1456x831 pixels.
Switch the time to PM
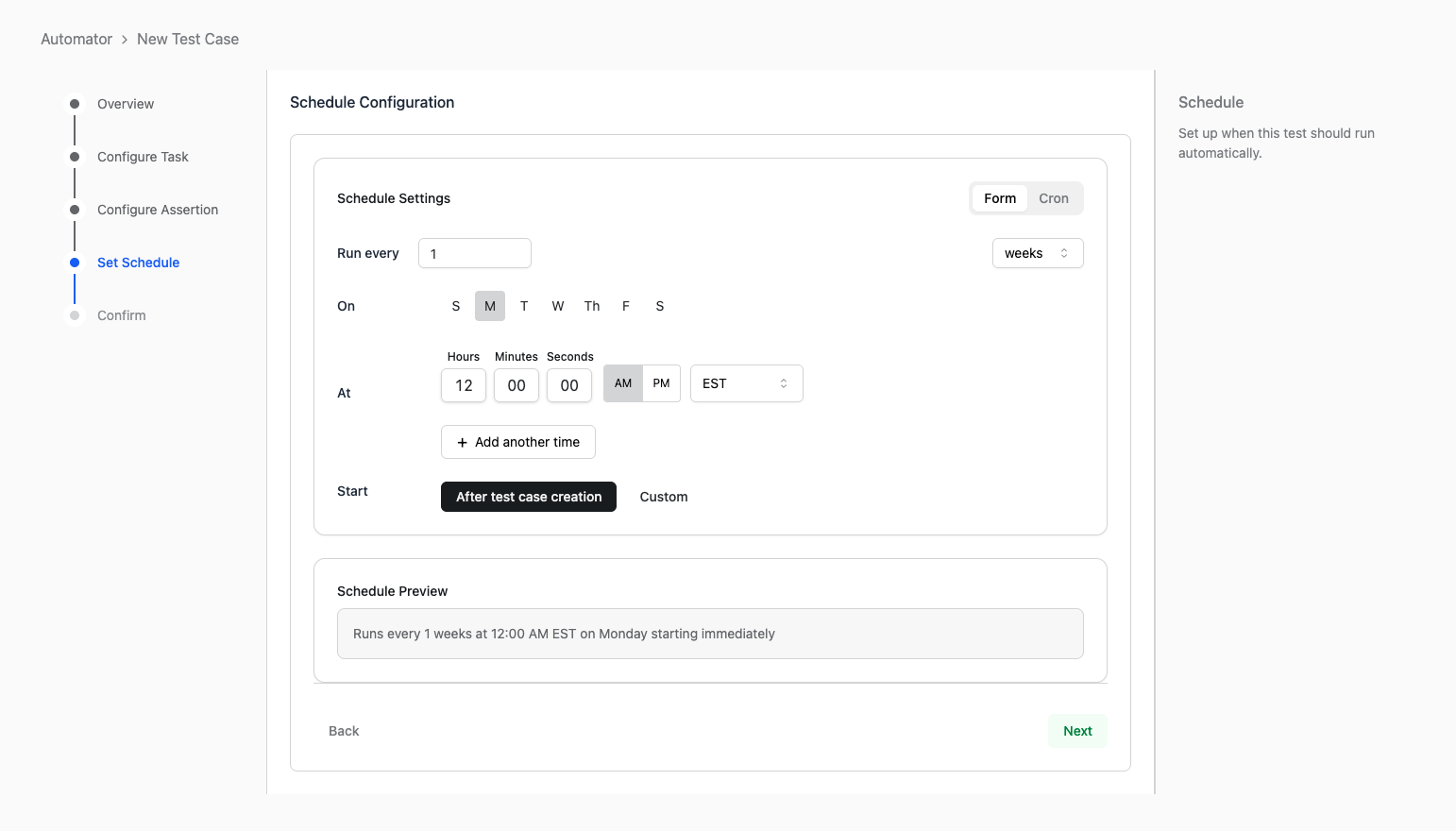(x=661, y=383)
